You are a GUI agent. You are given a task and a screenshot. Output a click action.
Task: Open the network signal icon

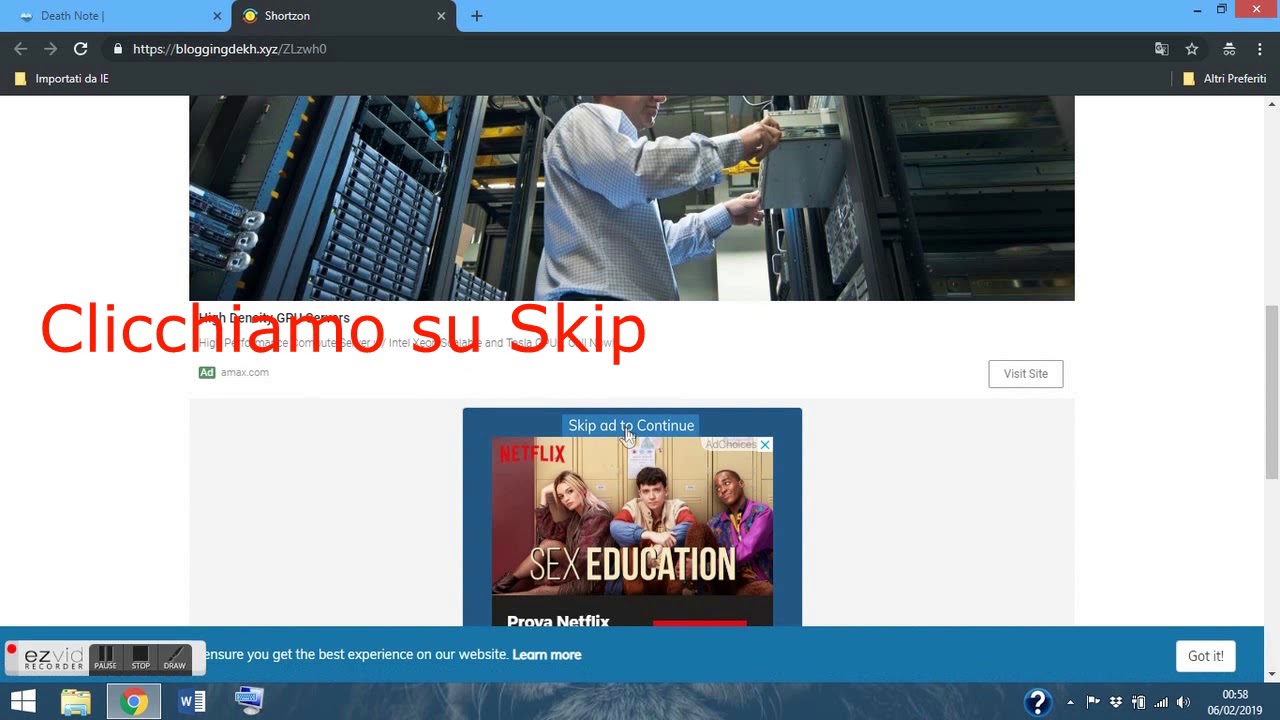click(1161, 702)
